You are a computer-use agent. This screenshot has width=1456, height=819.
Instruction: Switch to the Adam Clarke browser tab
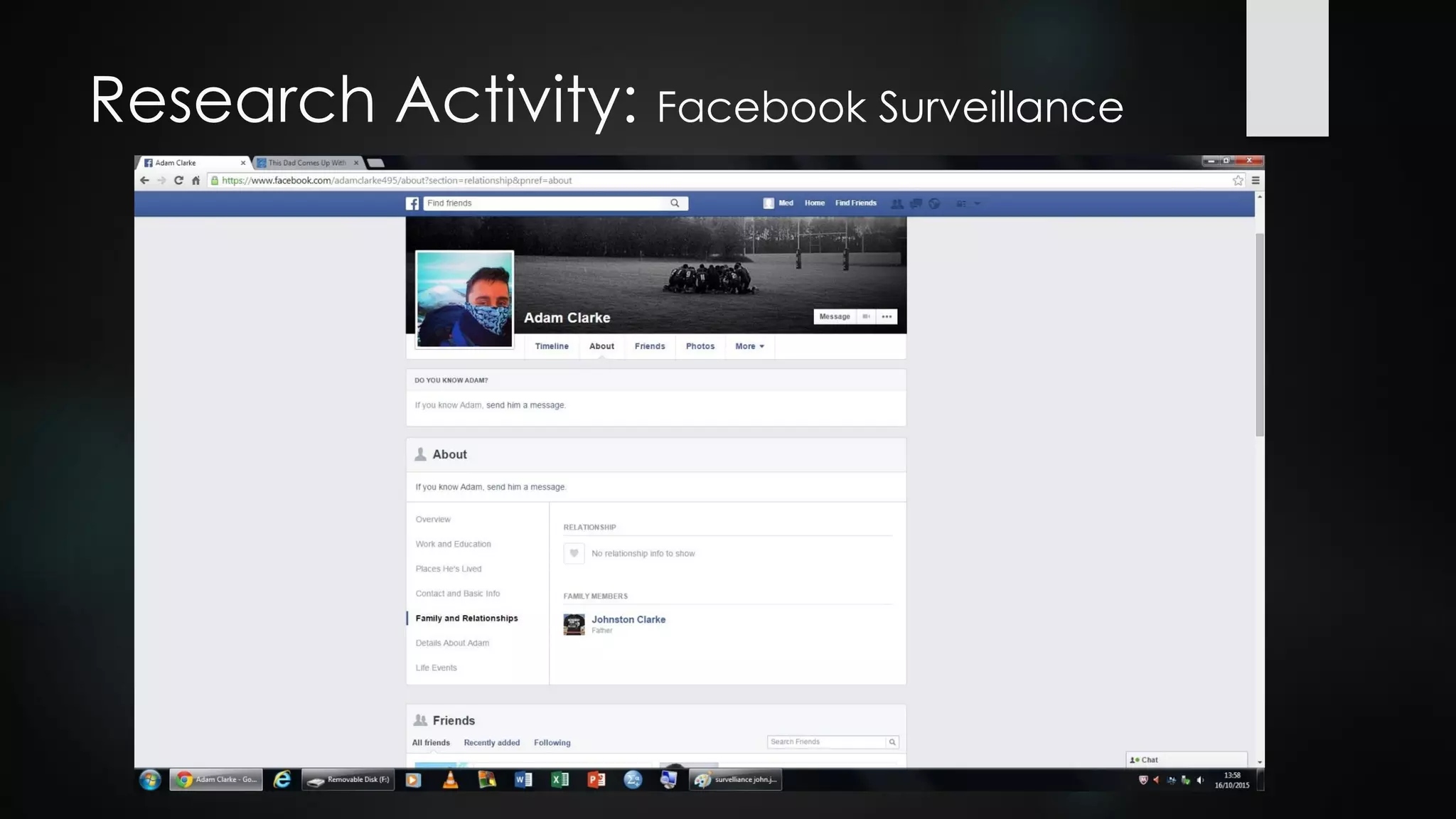[x=193, y=163]
